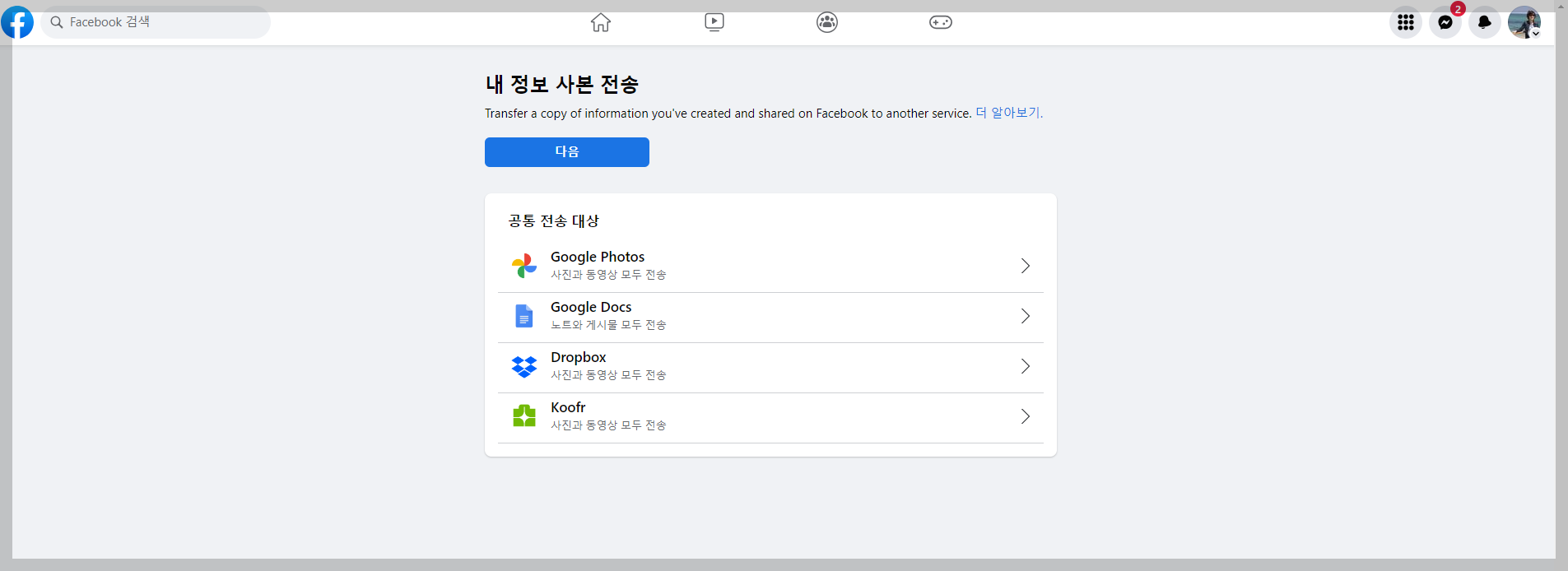Open the apps grid menu
The image size is (1568, 571).
coord(1406,22)
